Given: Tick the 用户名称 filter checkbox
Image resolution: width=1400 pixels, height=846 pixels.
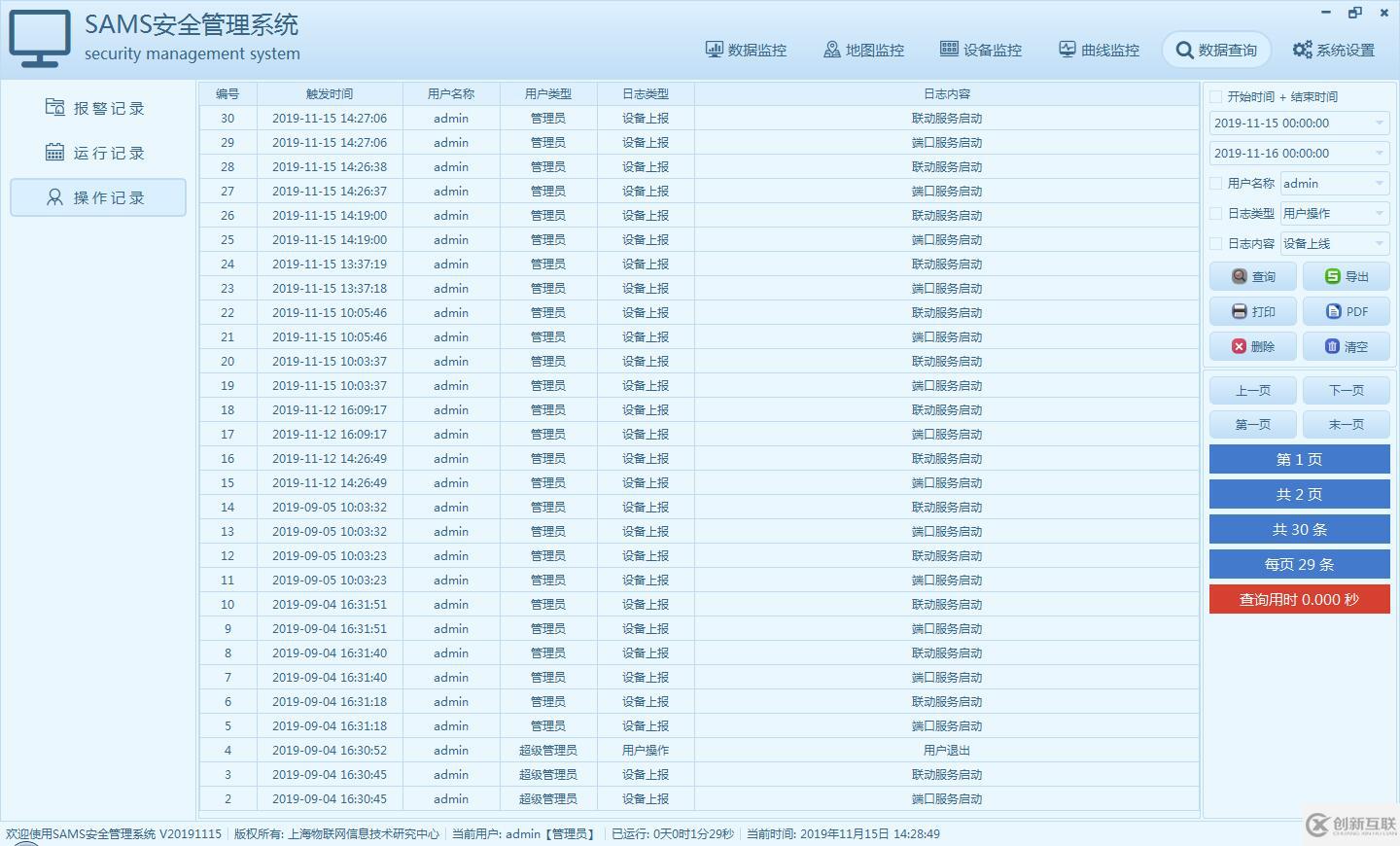Looking at the screenshot, I should coord(1215,183).
